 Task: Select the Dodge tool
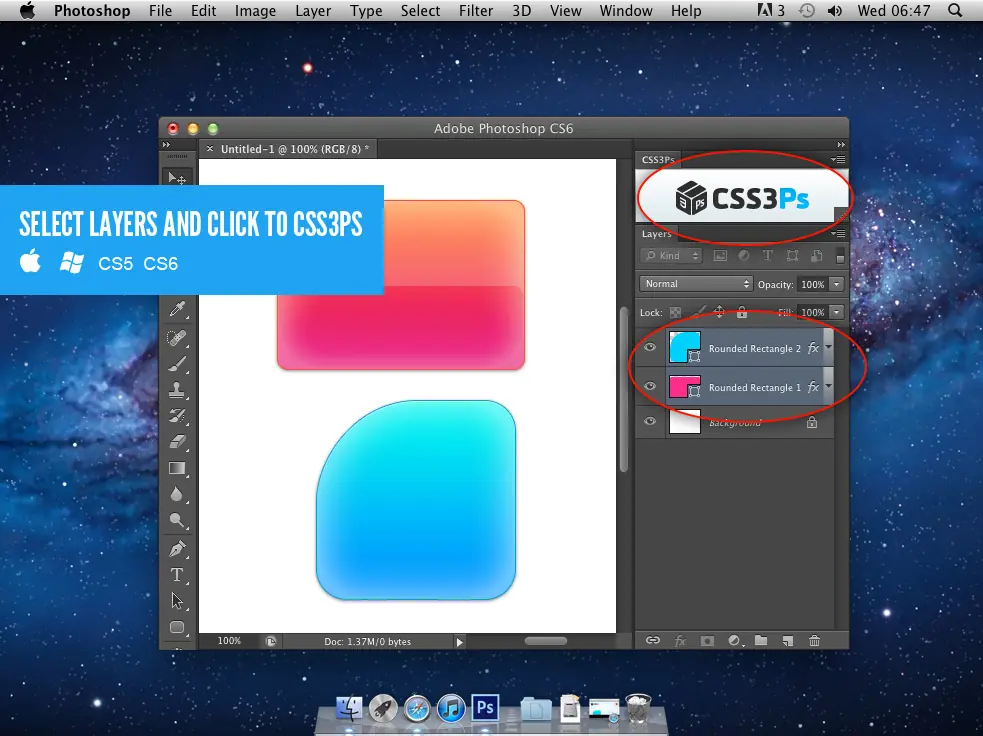177,521
